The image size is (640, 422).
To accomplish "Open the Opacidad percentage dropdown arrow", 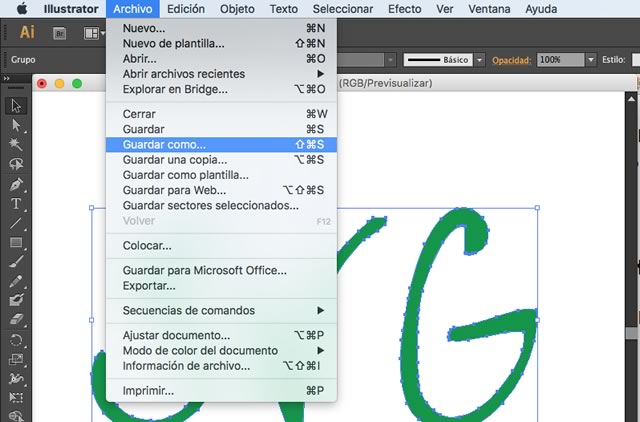I will (591, 60).
